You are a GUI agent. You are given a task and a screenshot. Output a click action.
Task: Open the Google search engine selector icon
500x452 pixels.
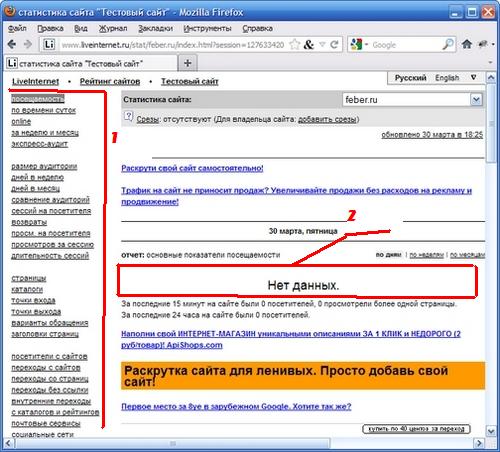pyautogui.click(x=356, y=44)
